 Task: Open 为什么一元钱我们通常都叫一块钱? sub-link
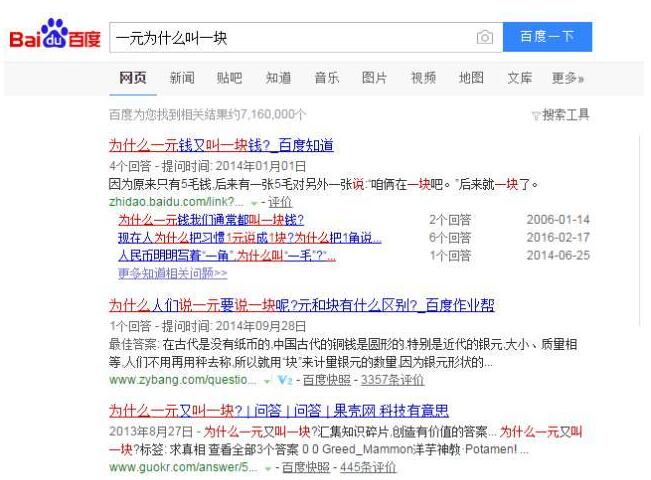(211, 220)
